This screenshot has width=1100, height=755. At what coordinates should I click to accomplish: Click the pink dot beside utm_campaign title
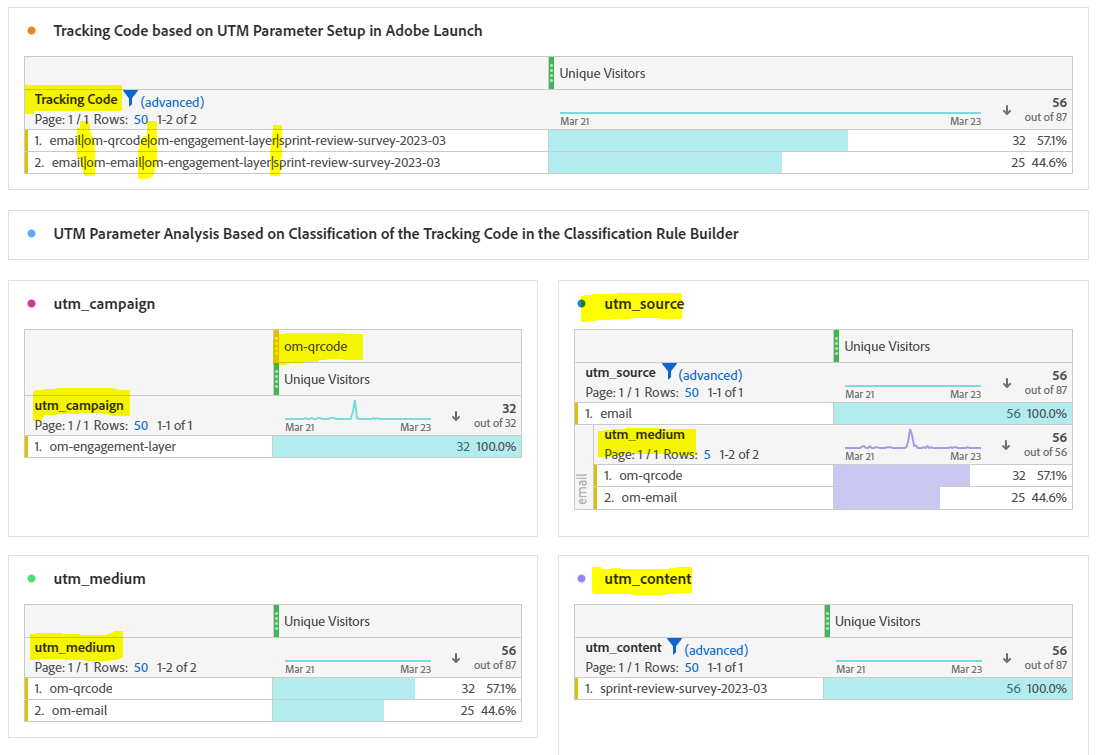coord(32,304)
